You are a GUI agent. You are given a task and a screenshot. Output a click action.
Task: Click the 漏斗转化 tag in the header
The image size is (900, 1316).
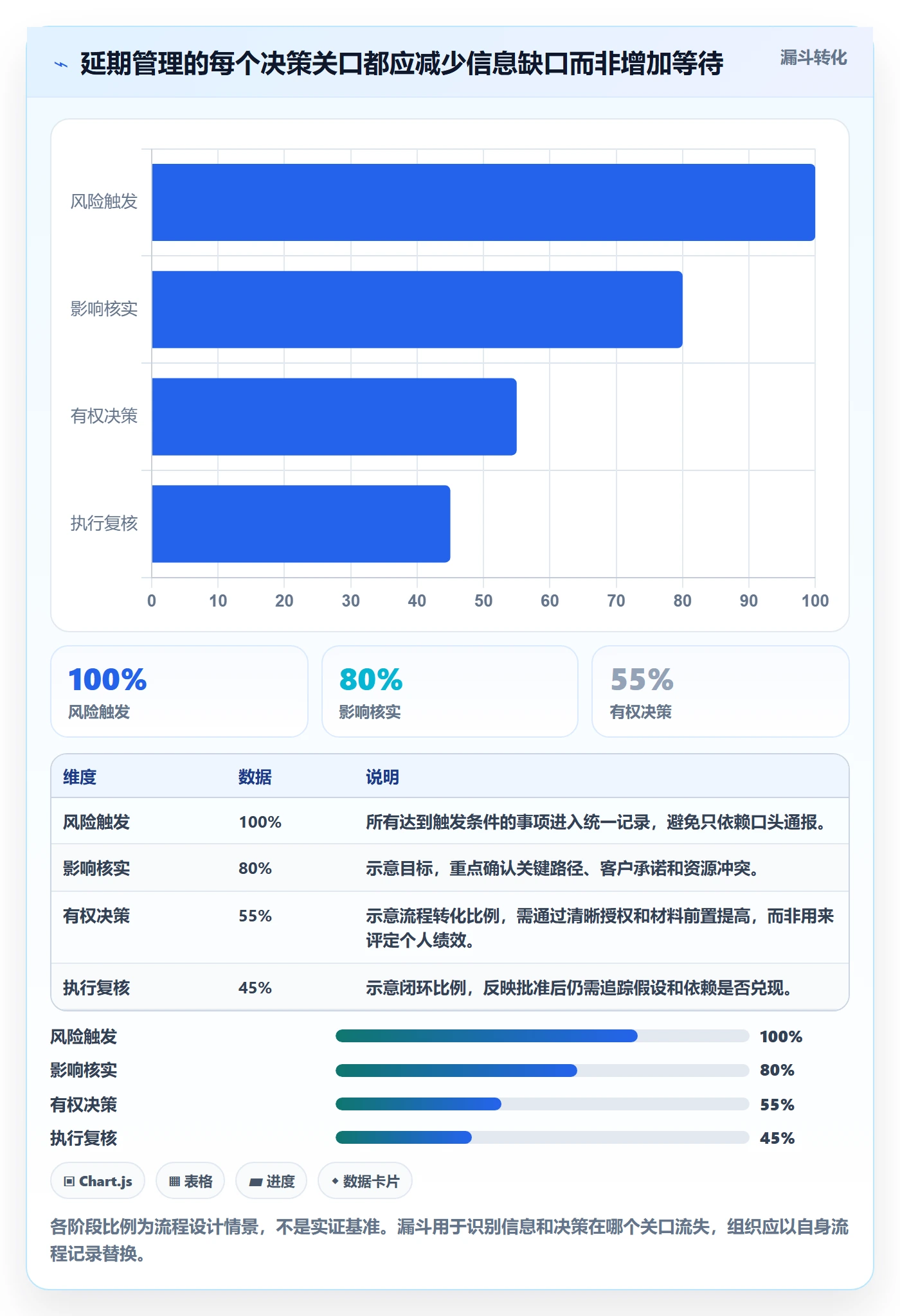(x=813, y=58)
